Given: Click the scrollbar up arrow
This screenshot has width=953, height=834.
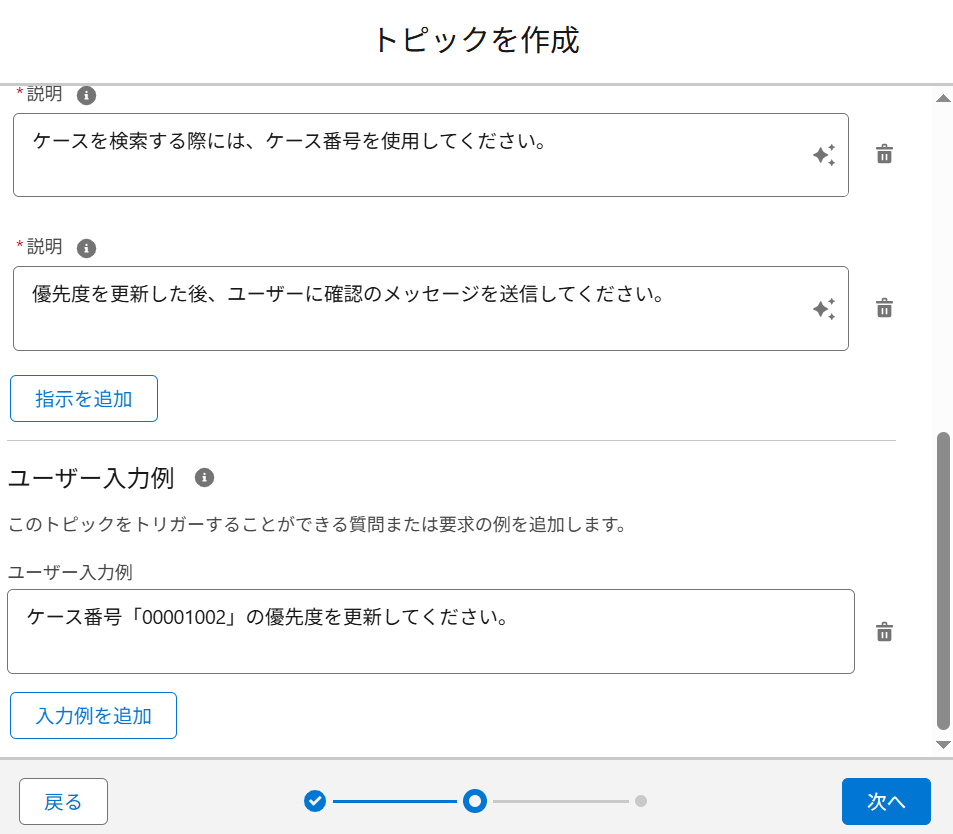Looking at the screenshot, I should pyautogui.click(x=943, y=98).
